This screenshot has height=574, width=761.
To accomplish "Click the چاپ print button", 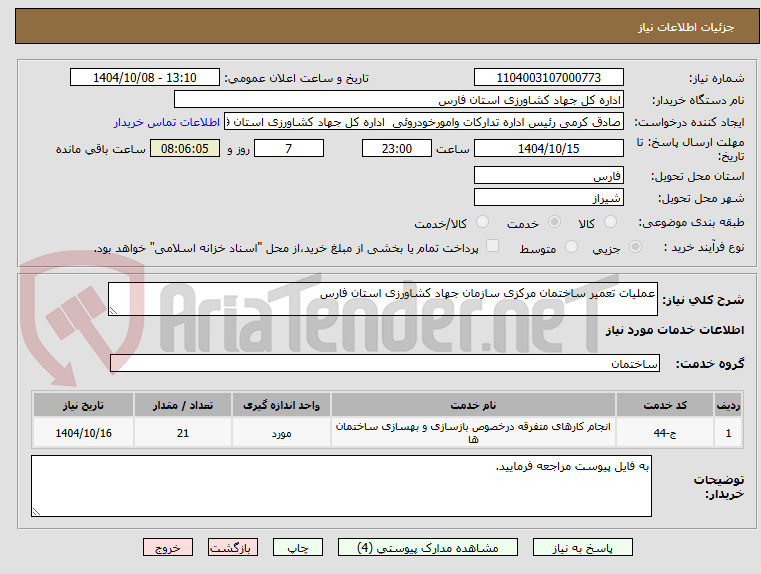I will pyautogui.click(x=298, y=547).
